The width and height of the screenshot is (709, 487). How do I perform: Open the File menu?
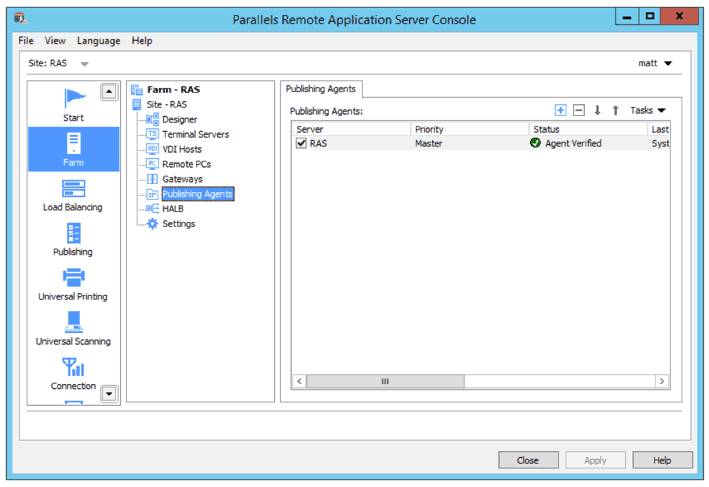pyautogui.click(x=26, y=41)
